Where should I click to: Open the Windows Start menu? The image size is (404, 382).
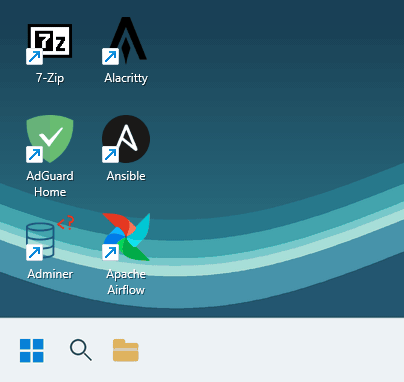(32, 350)
